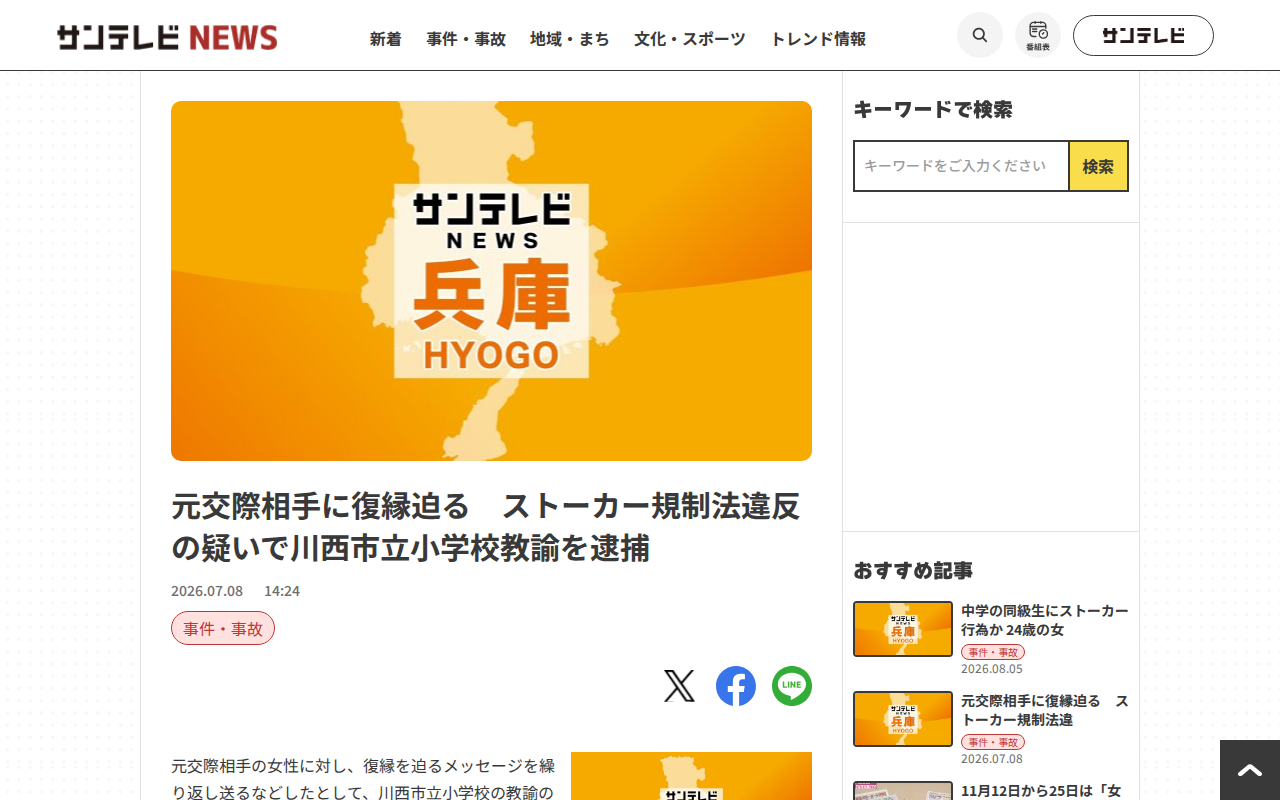Viewport: 1280px width, 800px height.
Task: Click the article headline 元交際相手に復縁迫る
Action: 486,527
